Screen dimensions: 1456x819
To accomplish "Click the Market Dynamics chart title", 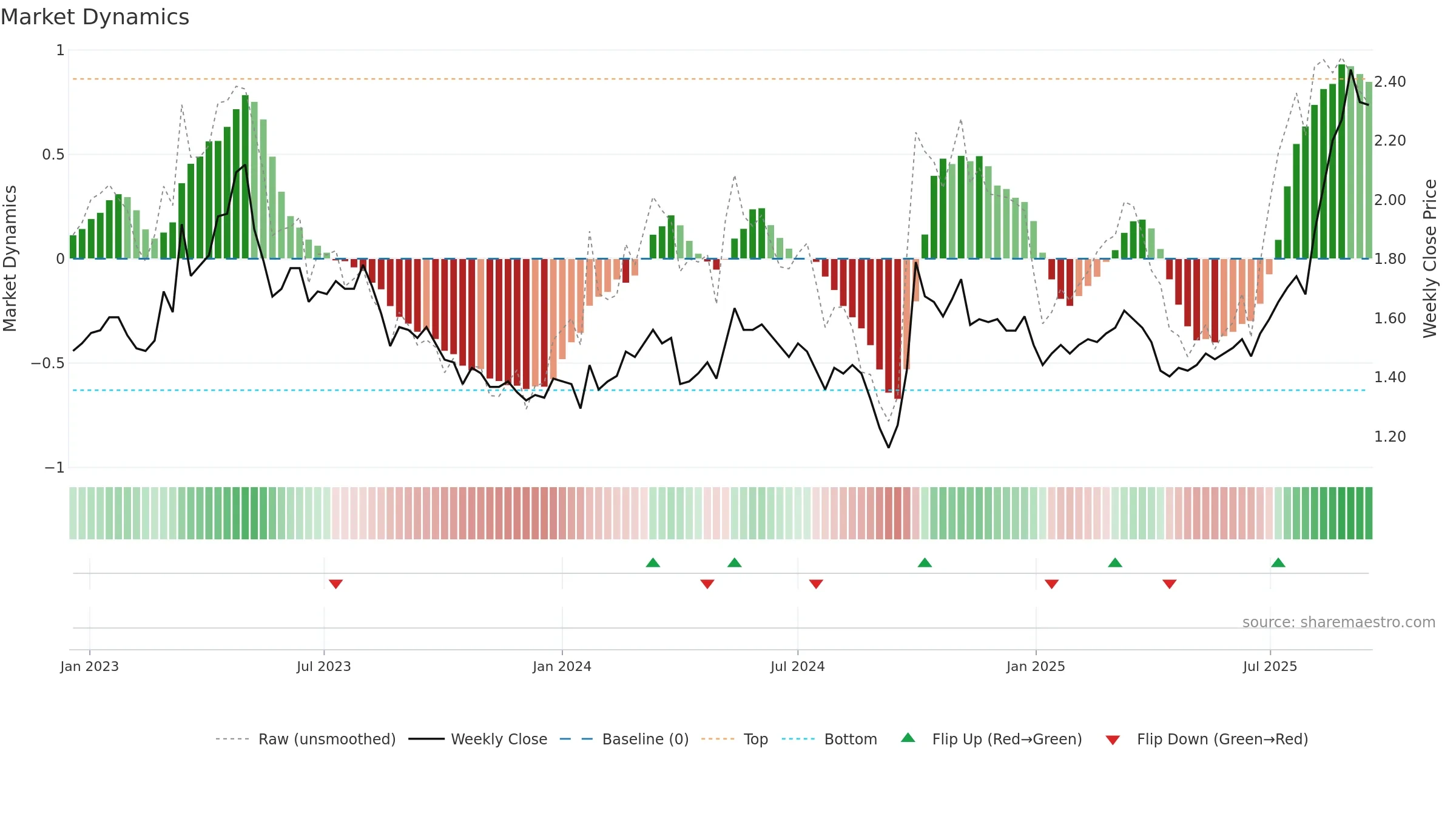I will tap(95, 17).
